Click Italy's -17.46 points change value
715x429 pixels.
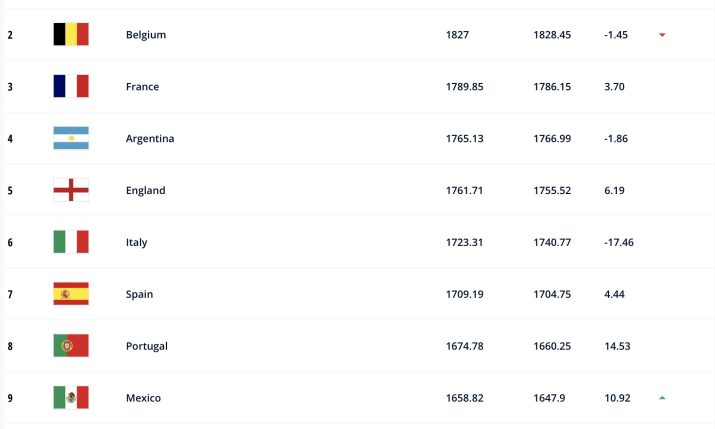pyautogui.click(x=619, y=242)
